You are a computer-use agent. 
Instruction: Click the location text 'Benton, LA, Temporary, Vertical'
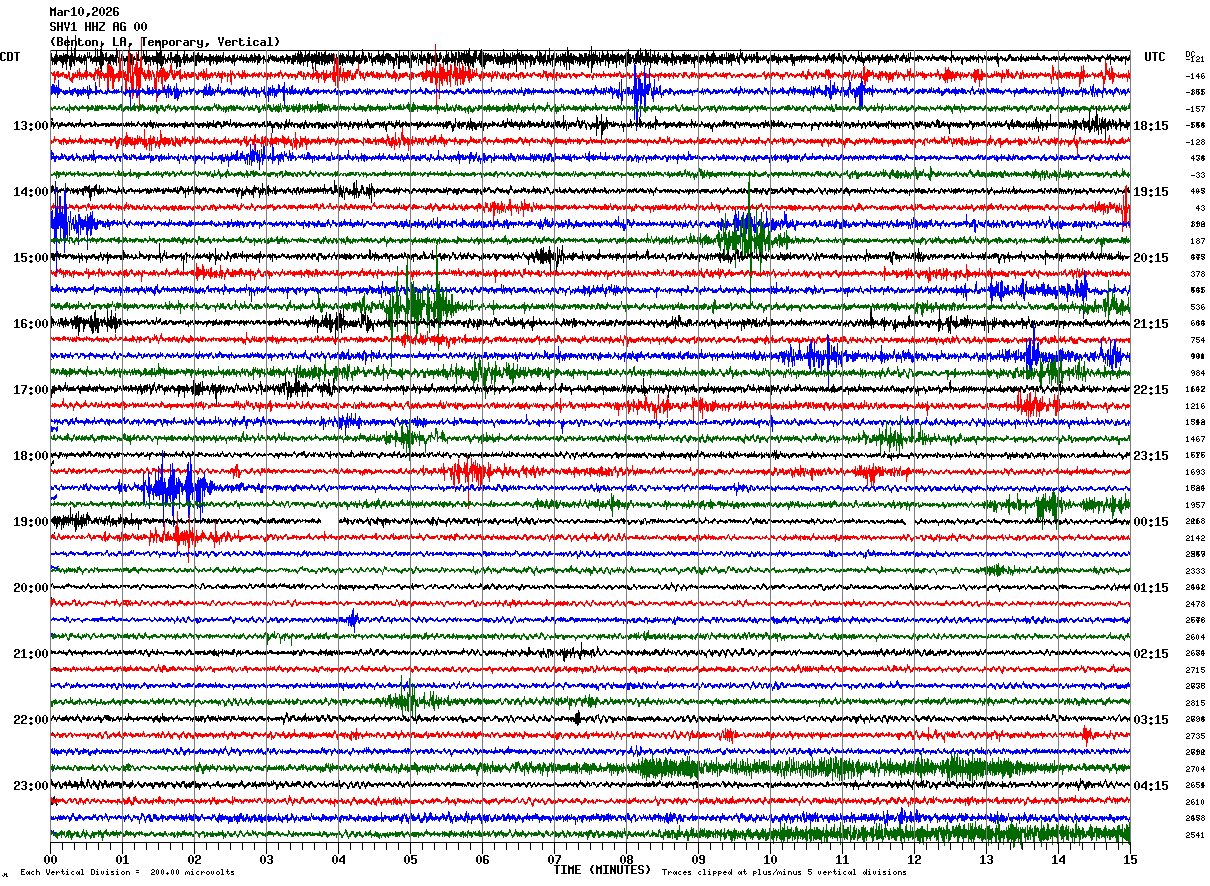tap(165, 42)
